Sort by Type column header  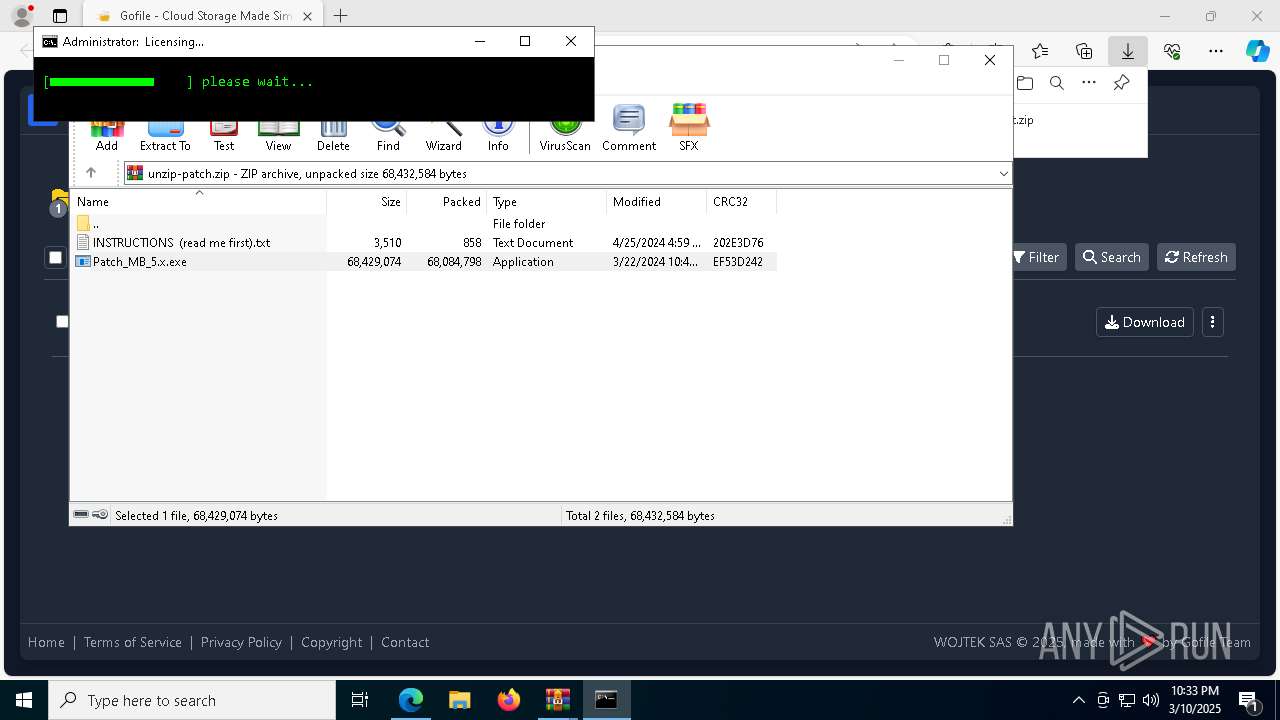point(547,202)
